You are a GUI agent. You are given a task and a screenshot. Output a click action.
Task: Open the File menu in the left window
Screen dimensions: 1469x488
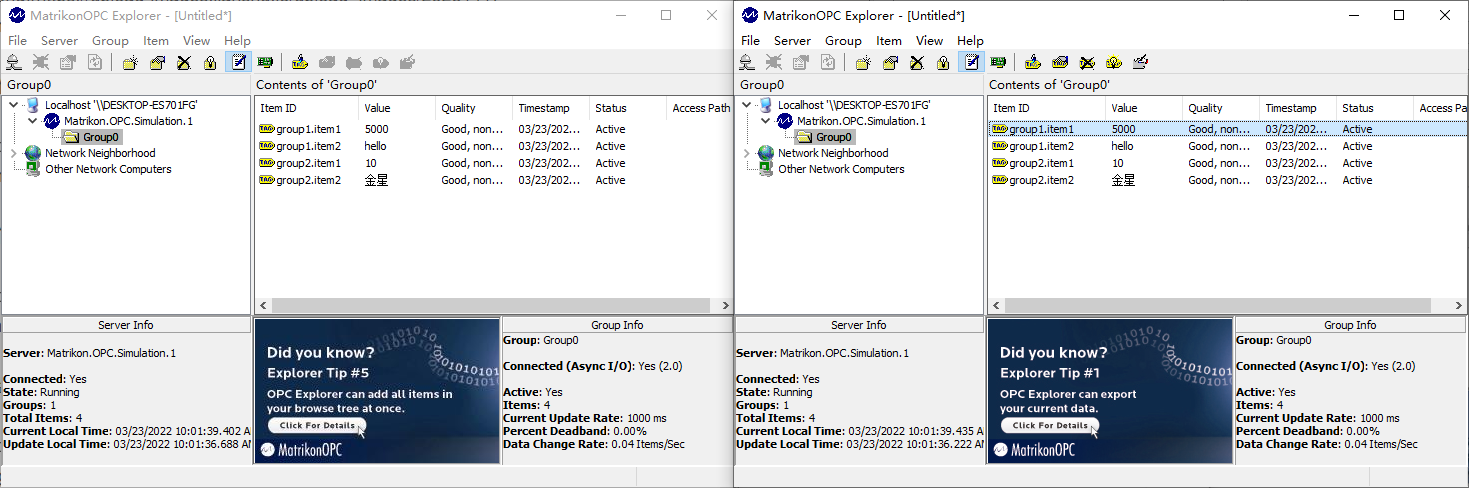pos(18,41)
